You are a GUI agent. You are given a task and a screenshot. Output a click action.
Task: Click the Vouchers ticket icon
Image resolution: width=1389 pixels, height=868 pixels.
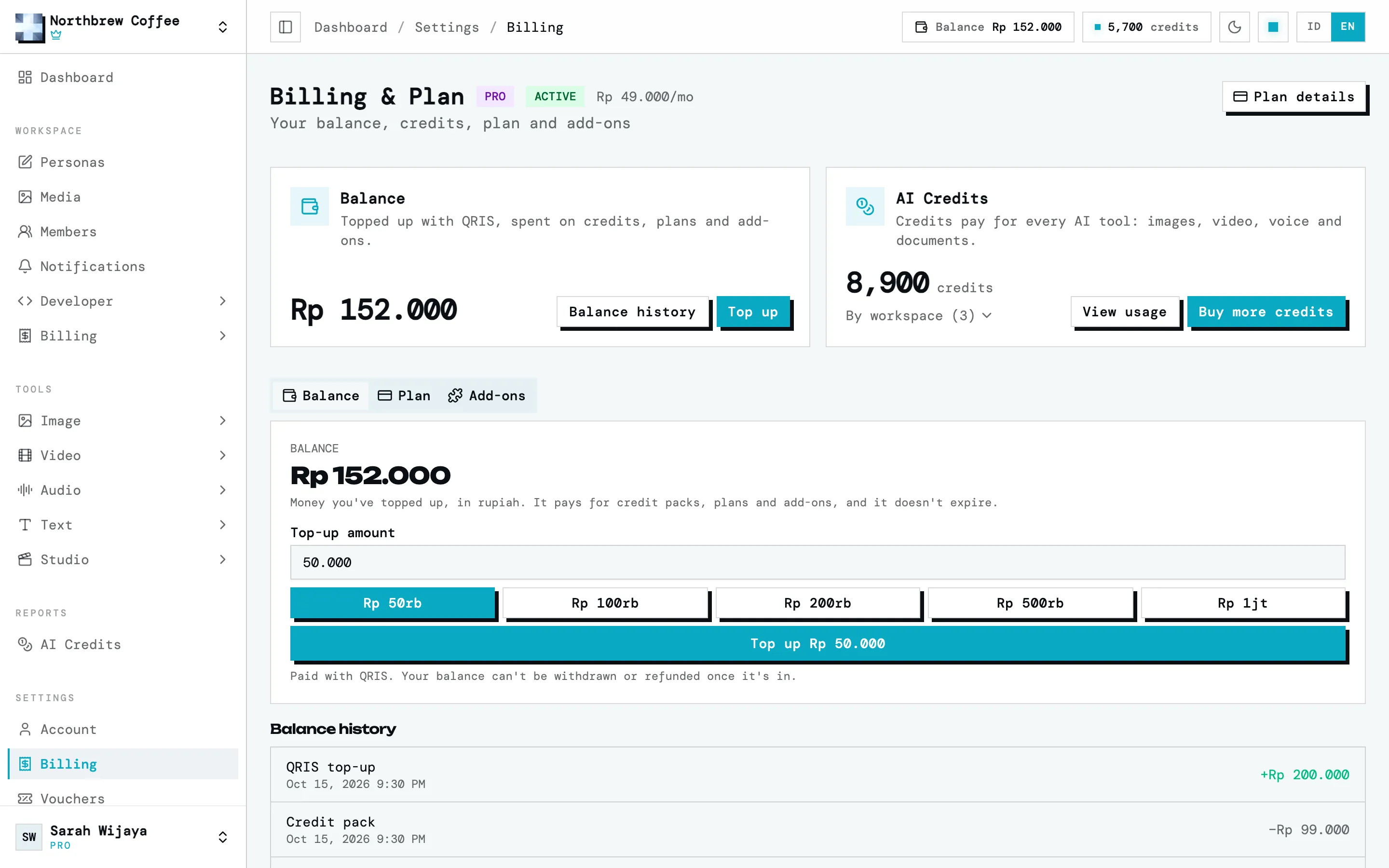click(25, 799)
